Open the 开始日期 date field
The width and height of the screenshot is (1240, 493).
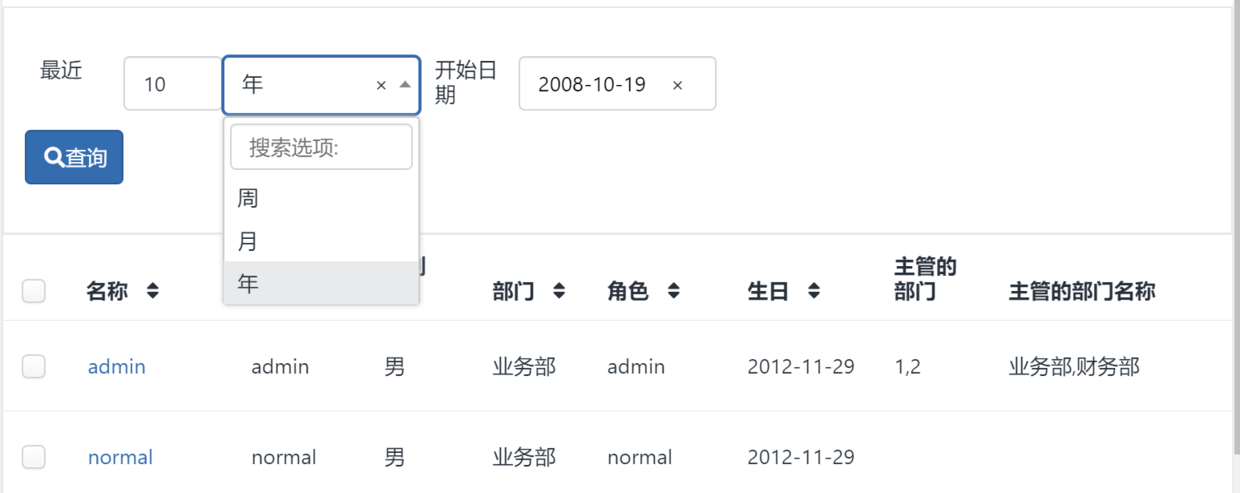pos(595,84)
